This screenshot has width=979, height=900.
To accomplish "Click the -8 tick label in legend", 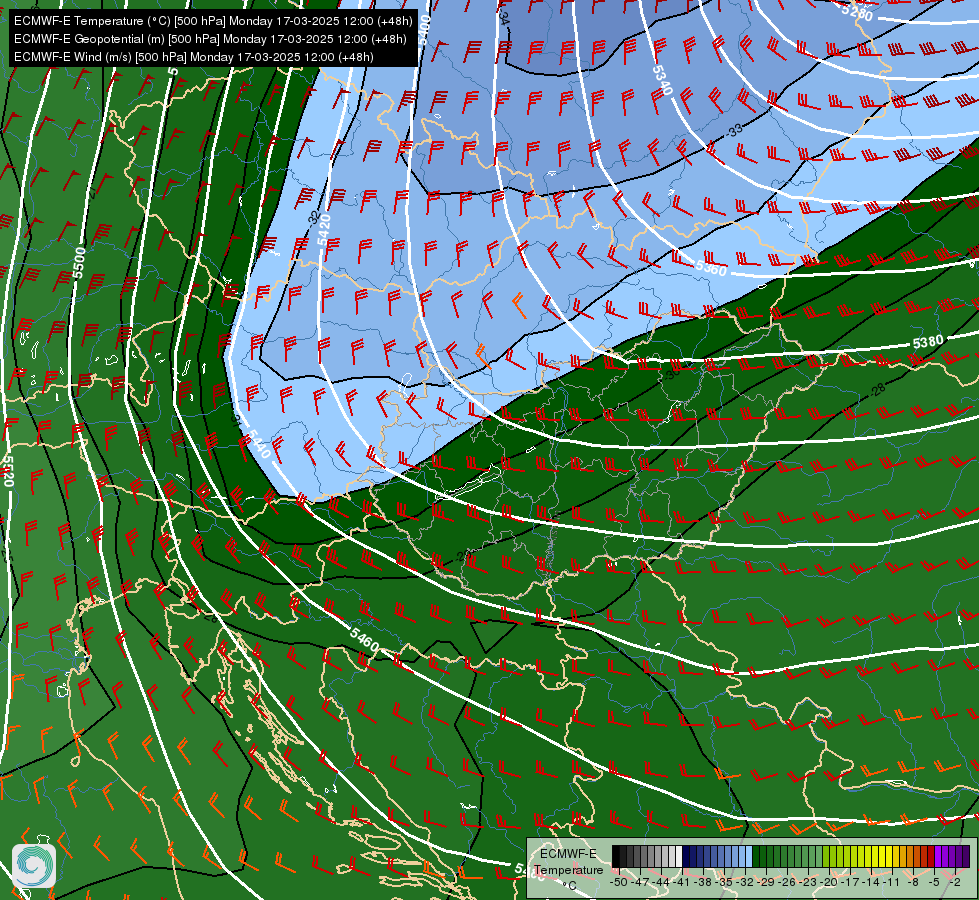I will [x=913, y=882].
